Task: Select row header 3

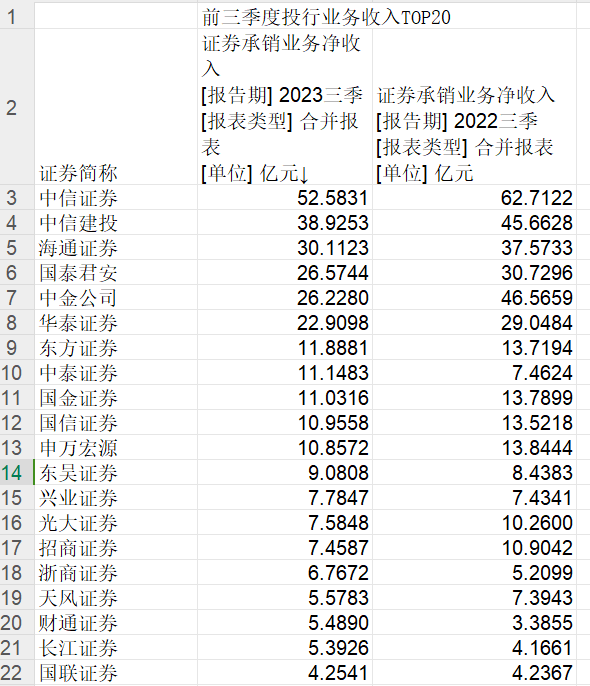Action: click(x=17, y=198)
